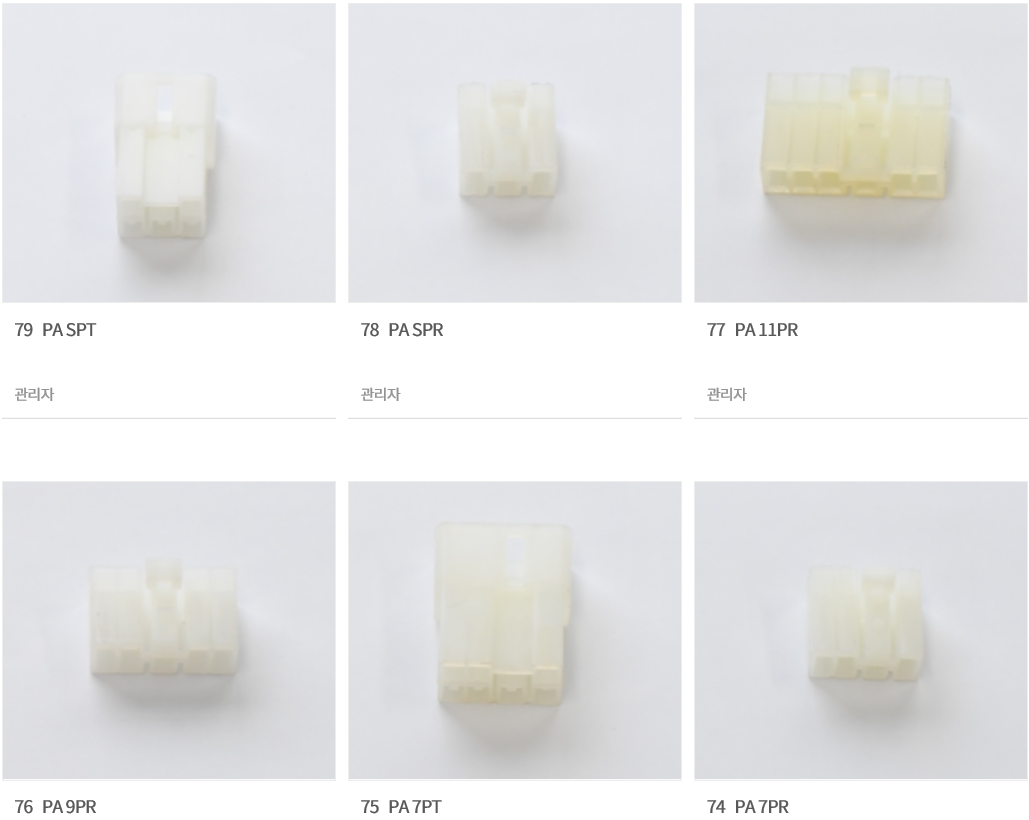Click the '76 PA 9PR' title link

(x=55, y=807)
